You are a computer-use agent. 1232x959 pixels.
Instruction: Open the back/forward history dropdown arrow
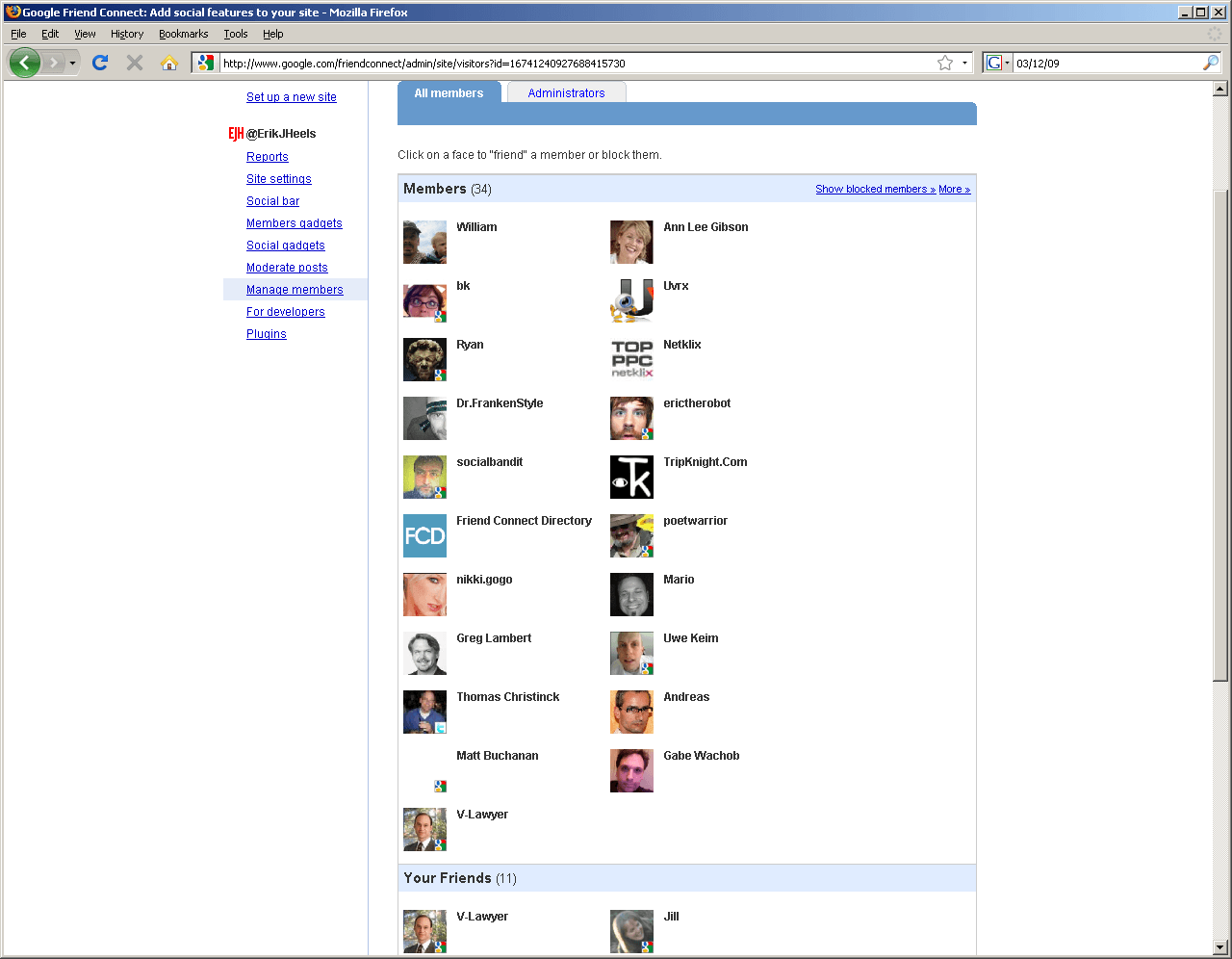coord(72,64)
